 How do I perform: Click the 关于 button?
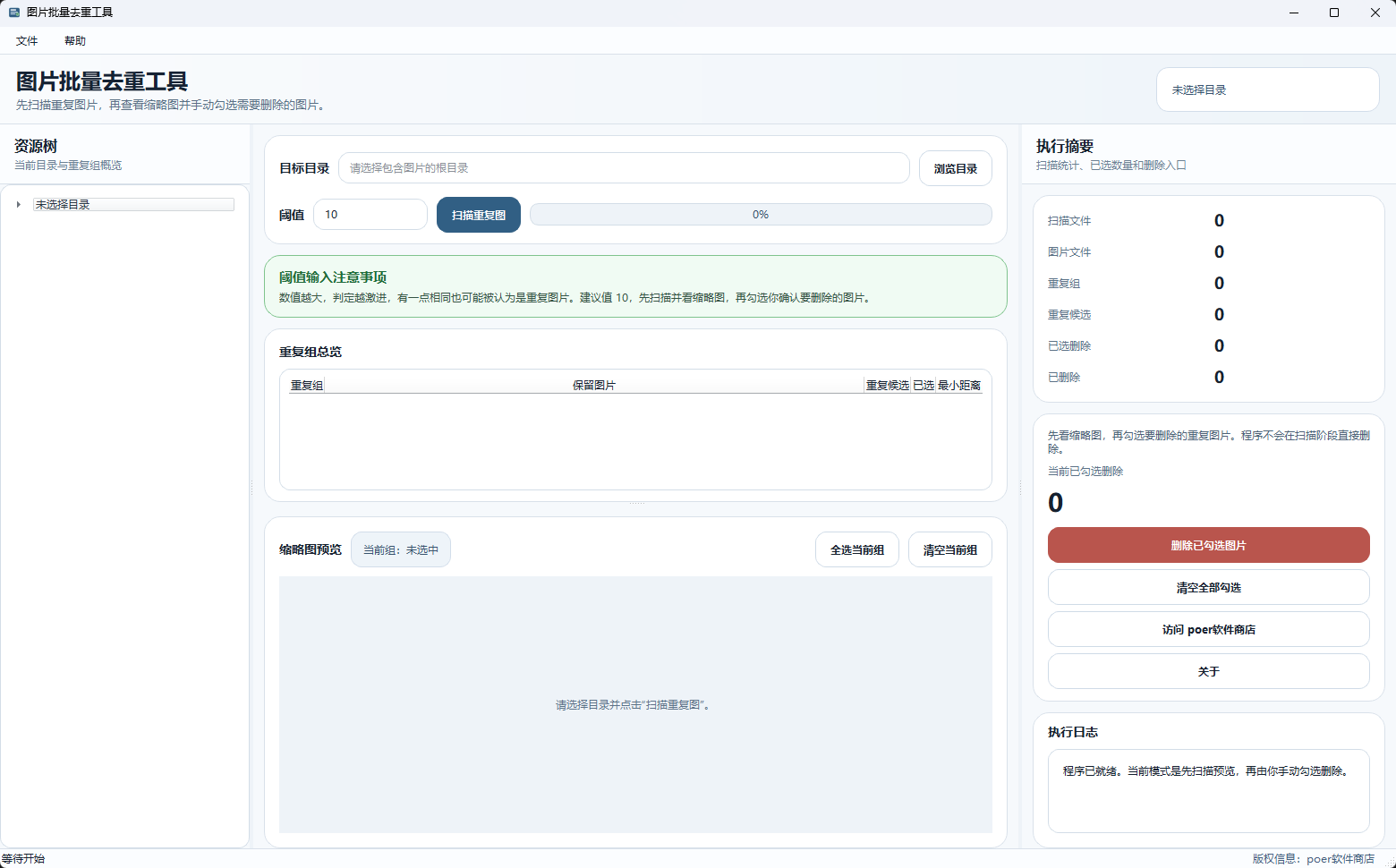pos(1208,671)
